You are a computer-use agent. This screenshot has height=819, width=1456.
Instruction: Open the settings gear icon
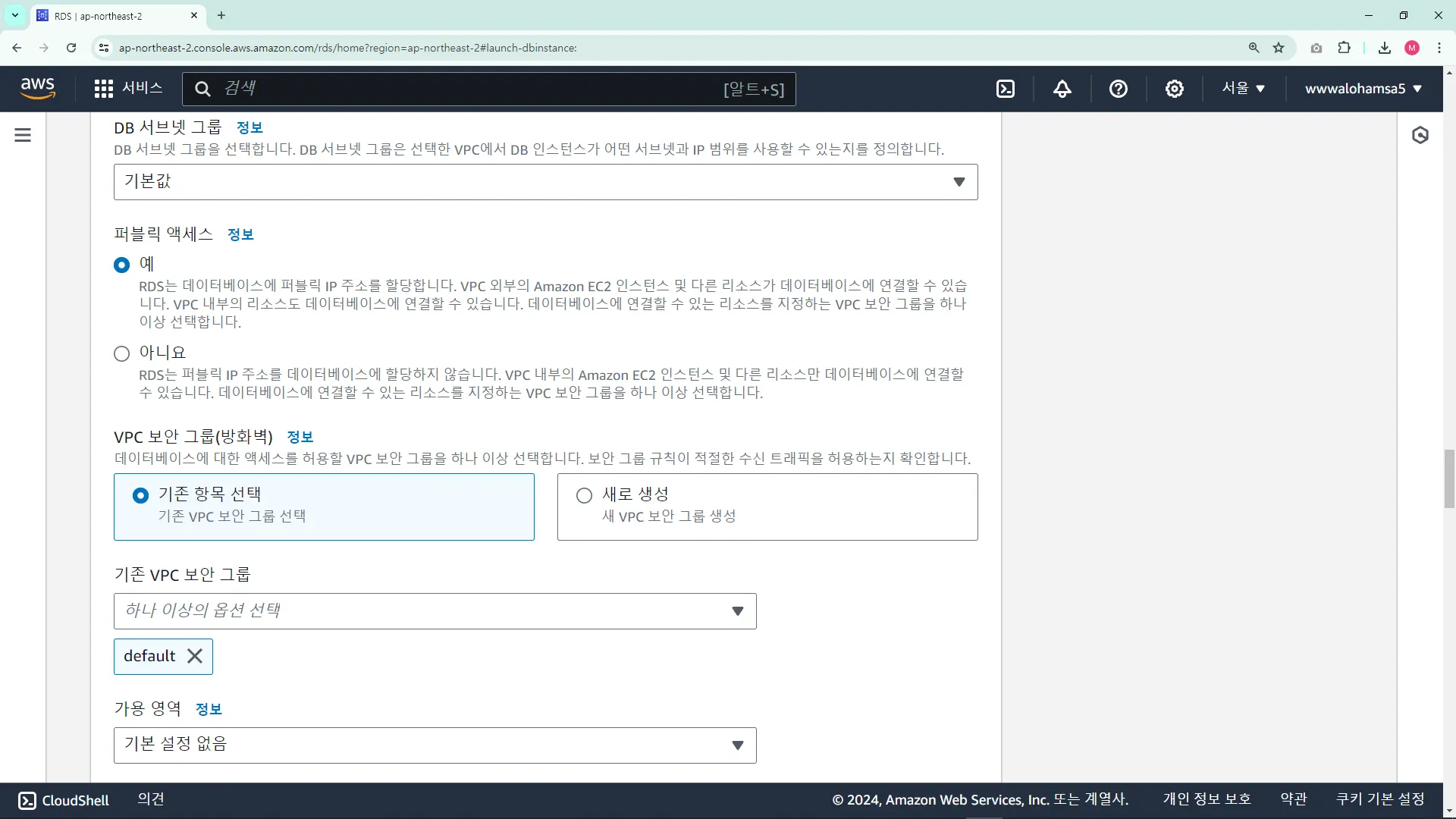click(x=1174, y=89)
